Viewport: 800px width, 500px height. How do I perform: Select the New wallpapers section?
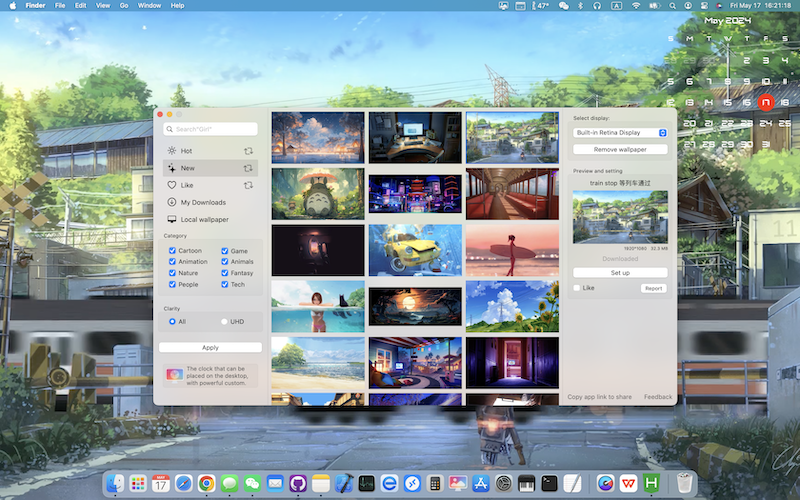(x=210, y=168)
